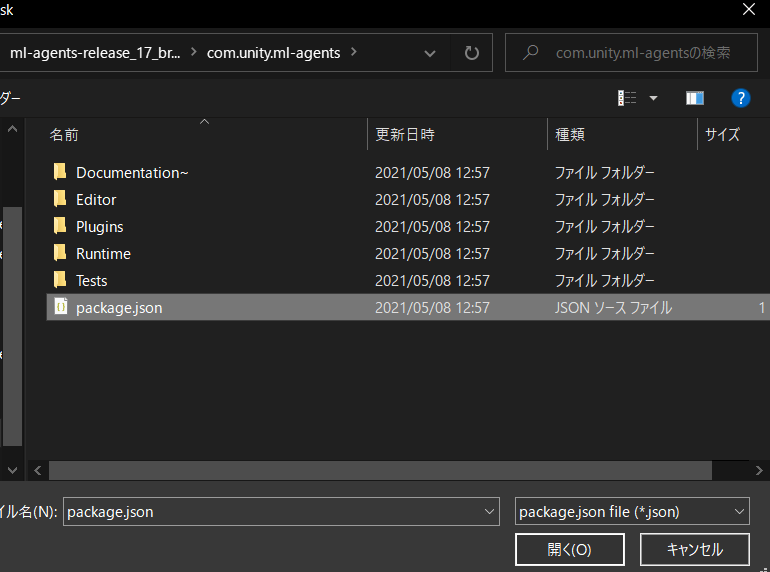The width and height of the screenshot is (770, 572).
Task: Open the help question mark icon
Action: click(x=741, y=98)
